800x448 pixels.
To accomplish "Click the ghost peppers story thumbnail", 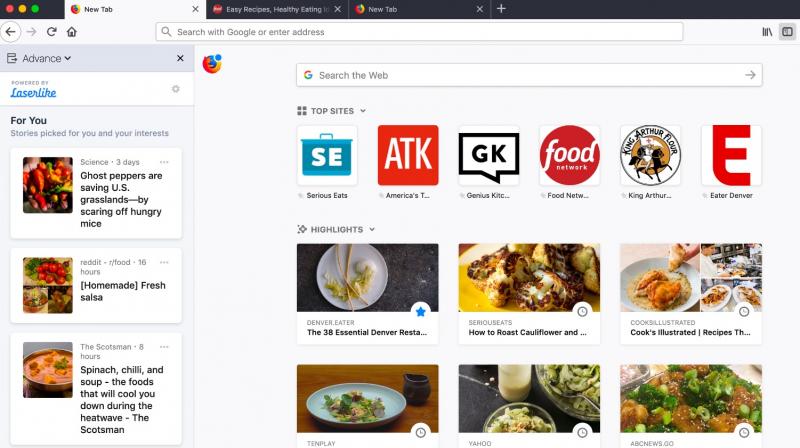I will point(48,185).
